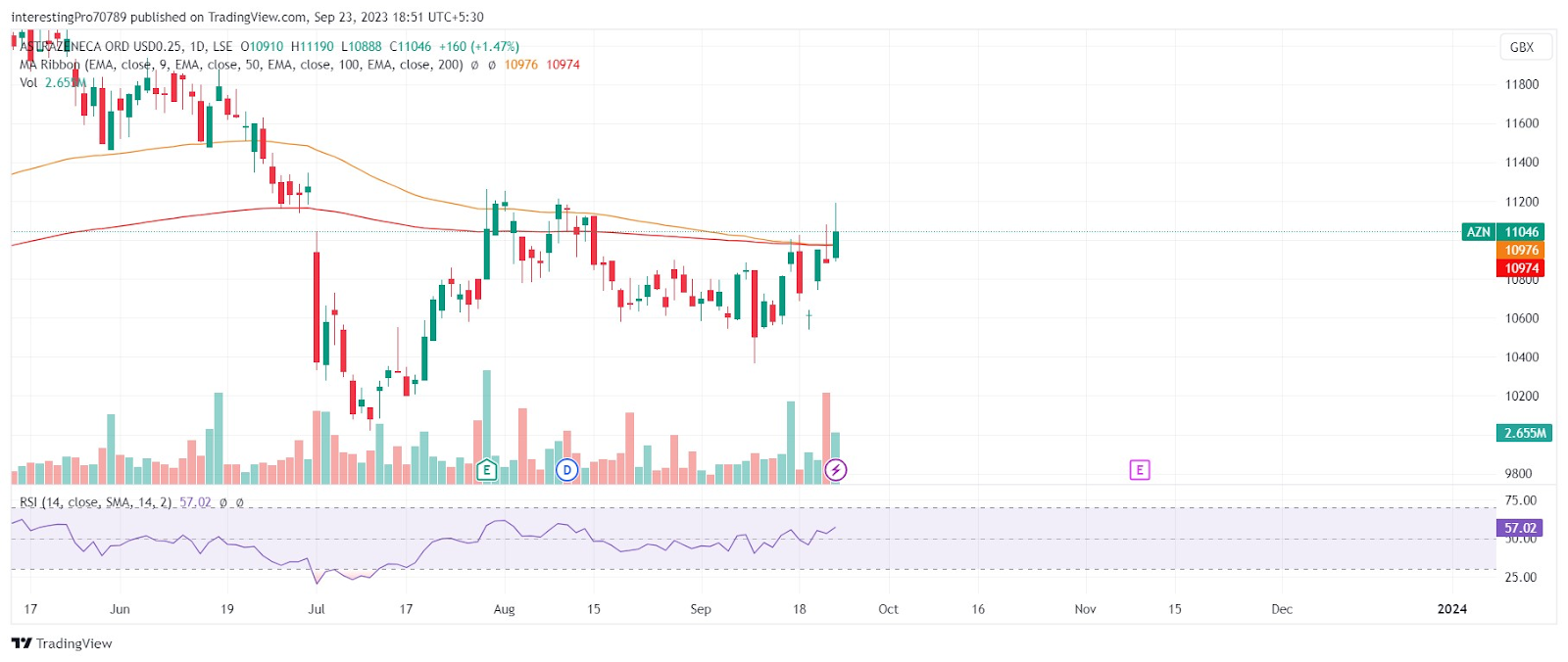1568x662 pixels.
Task: Click the Dec label on time axis
Action: tap(1282, 609)
